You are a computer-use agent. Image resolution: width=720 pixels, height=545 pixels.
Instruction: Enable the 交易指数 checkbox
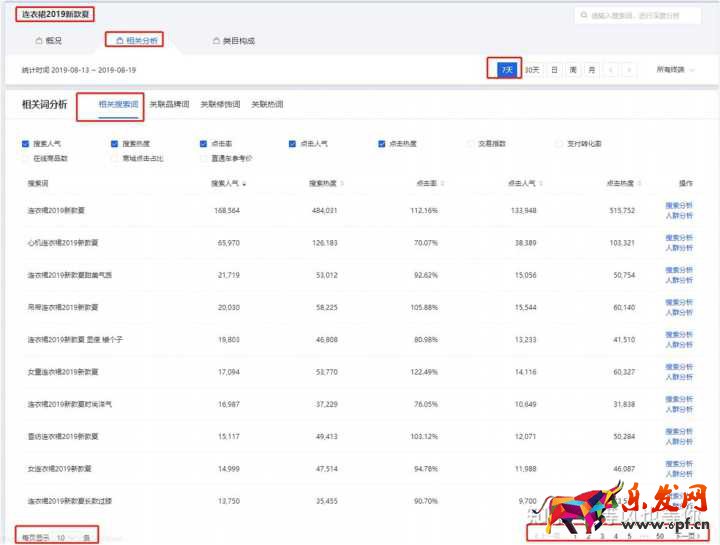coord(470,144)
